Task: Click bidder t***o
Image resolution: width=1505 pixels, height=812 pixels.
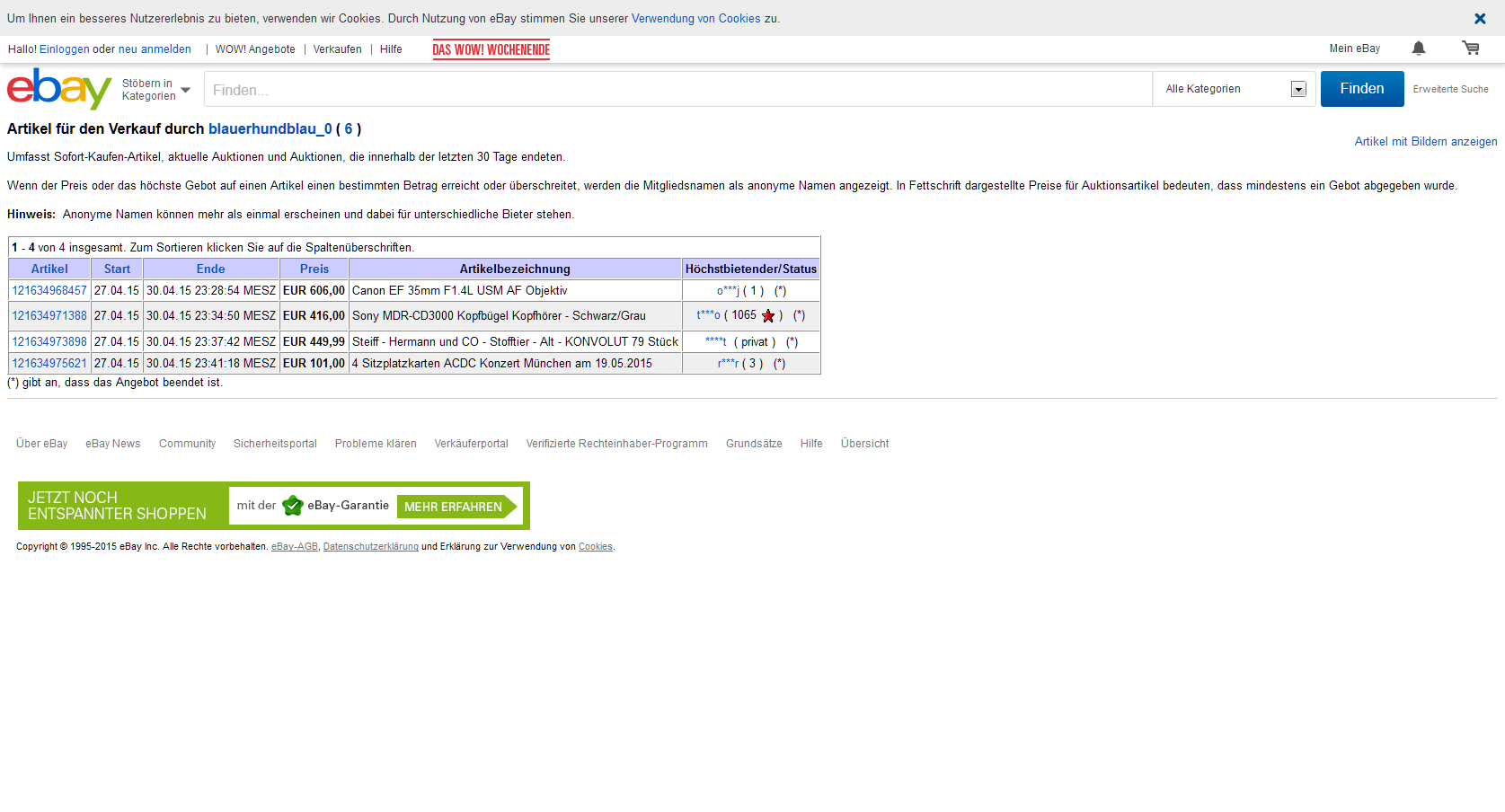Action: [708, 315]
